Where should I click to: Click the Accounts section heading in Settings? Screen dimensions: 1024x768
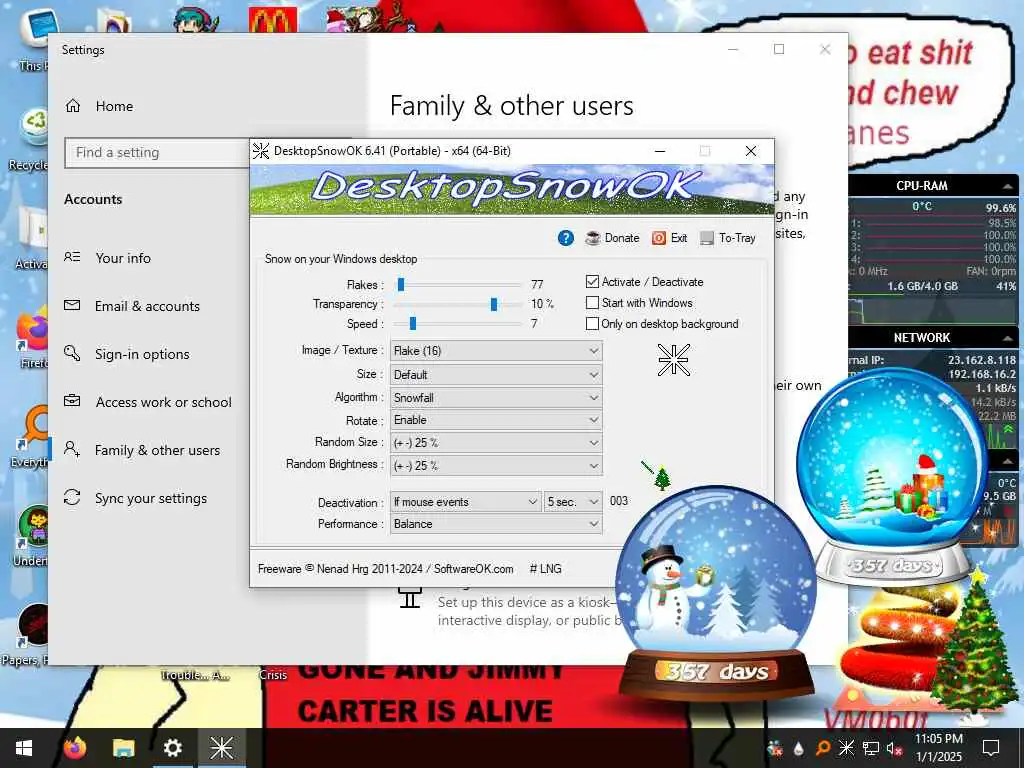point(93,199)
